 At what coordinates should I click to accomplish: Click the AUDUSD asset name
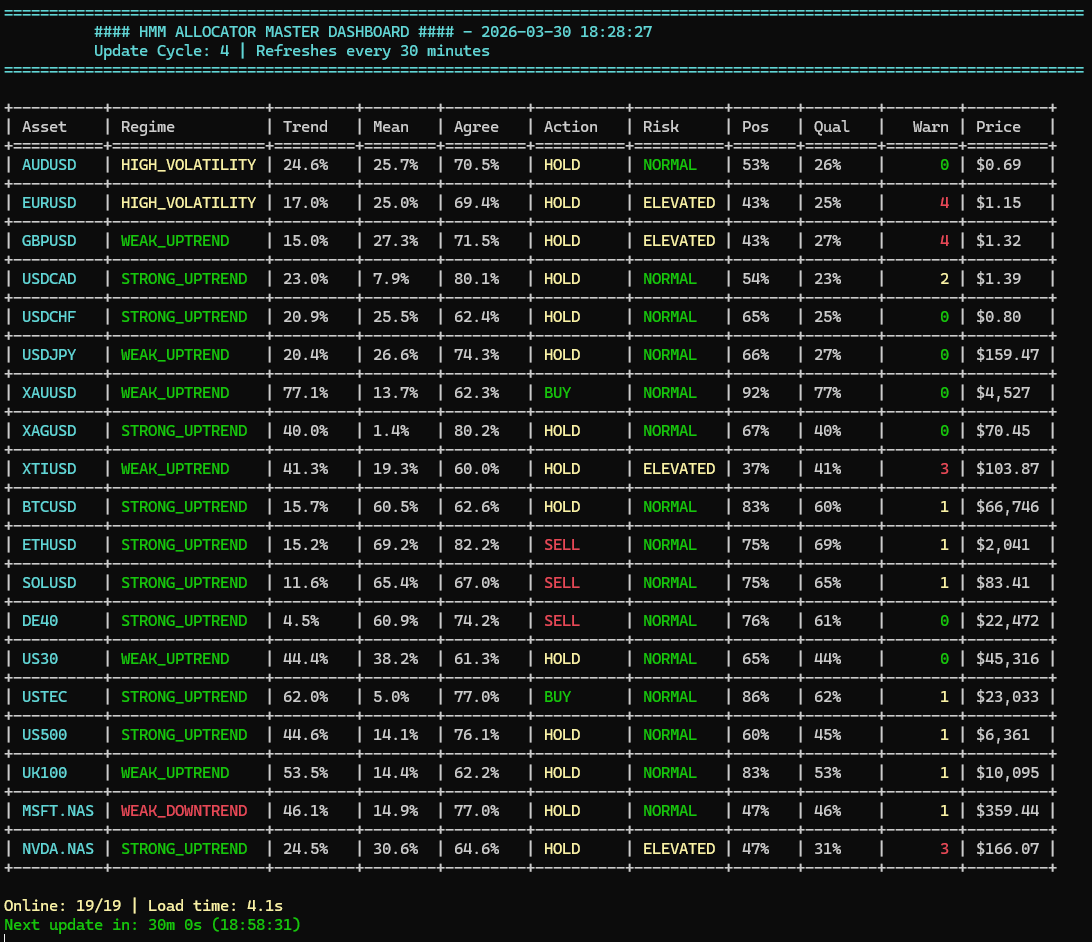tap(49, 165)
